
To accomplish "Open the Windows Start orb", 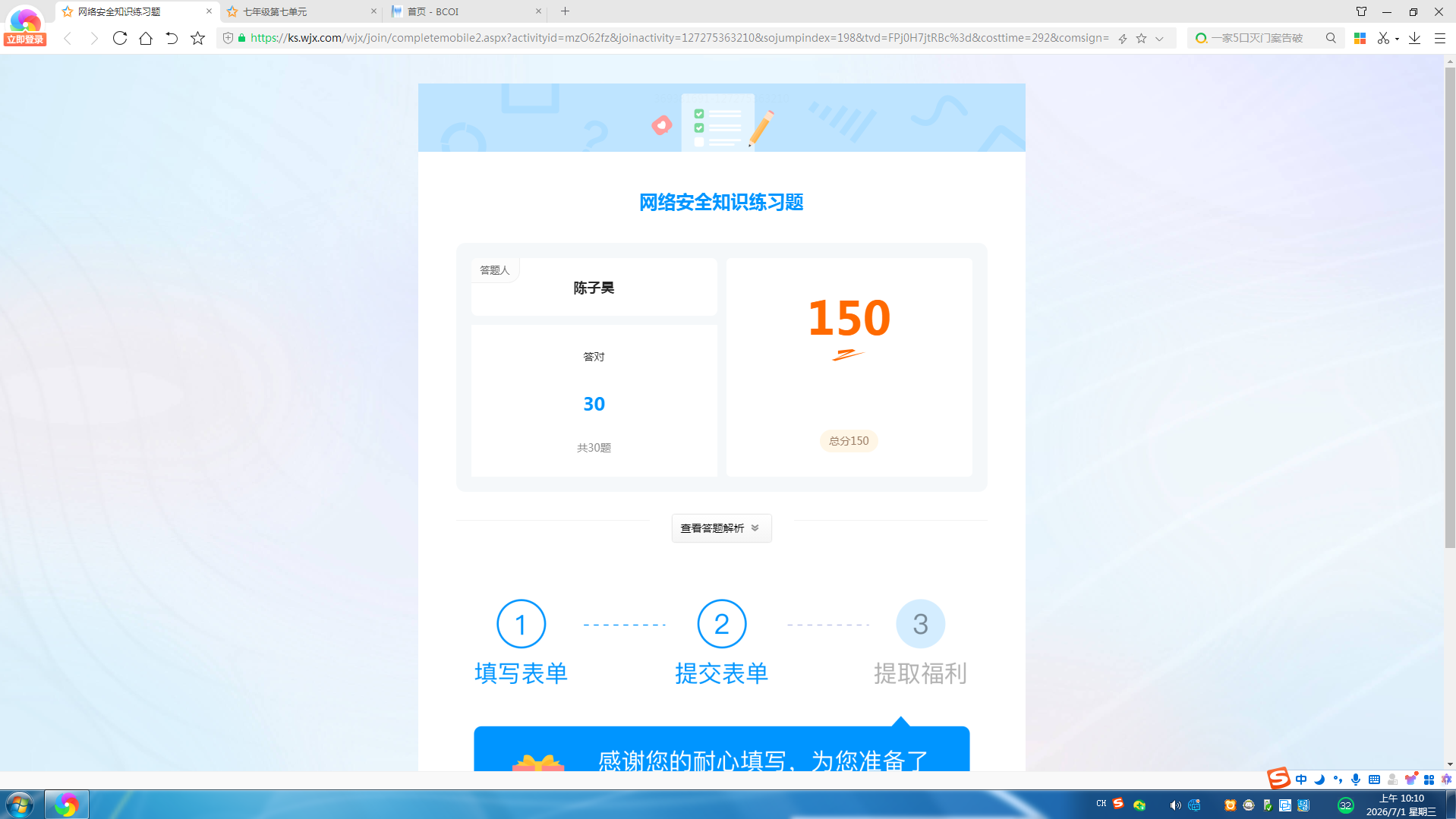I will point(20,805).
